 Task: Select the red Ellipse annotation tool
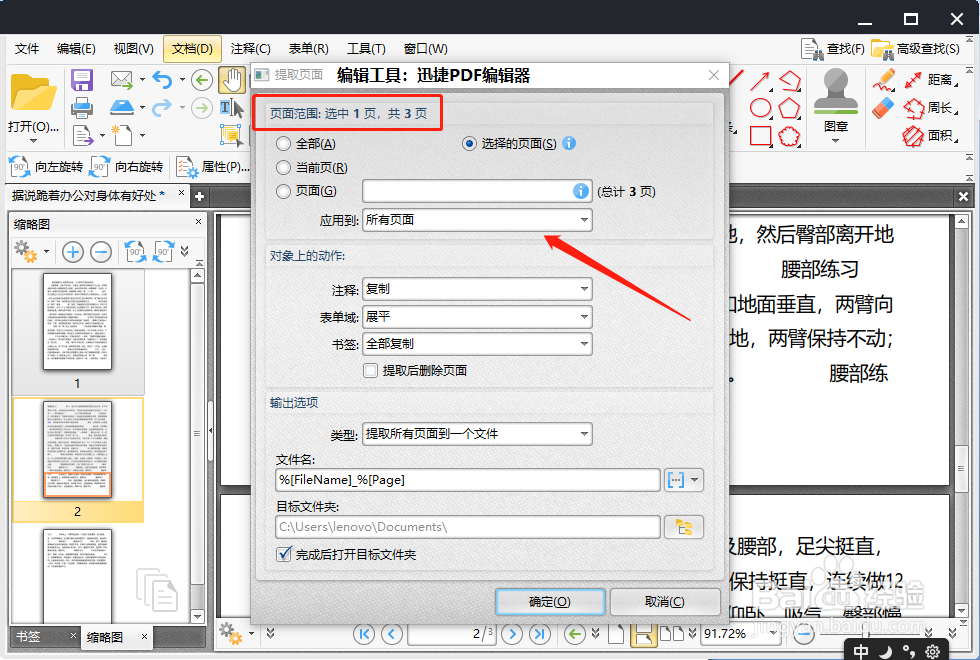(762, 108)
